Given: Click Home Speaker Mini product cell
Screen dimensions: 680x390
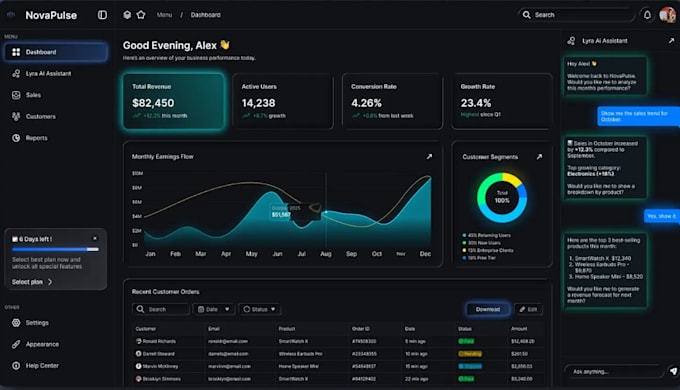Looking at the screenshot, I should pos(298,367).
